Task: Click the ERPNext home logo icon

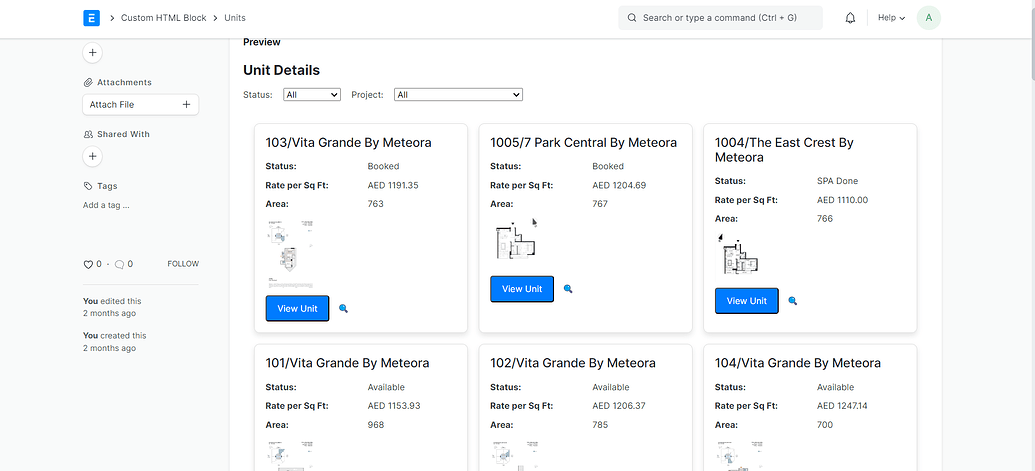Action: pyautogui.click(x=92, y=18)
